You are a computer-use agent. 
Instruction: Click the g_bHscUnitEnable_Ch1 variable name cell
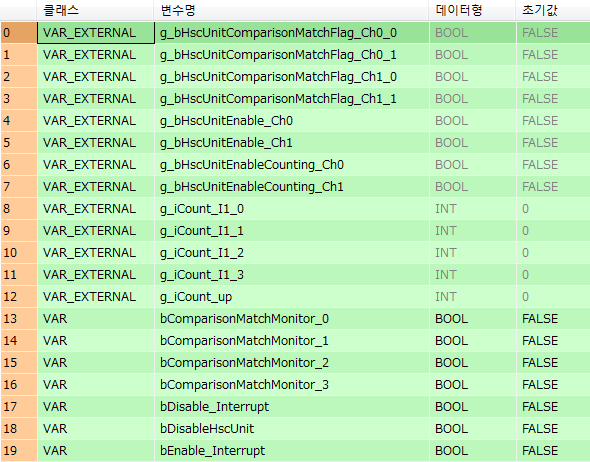pyautogui.click(x=292, y=143)
